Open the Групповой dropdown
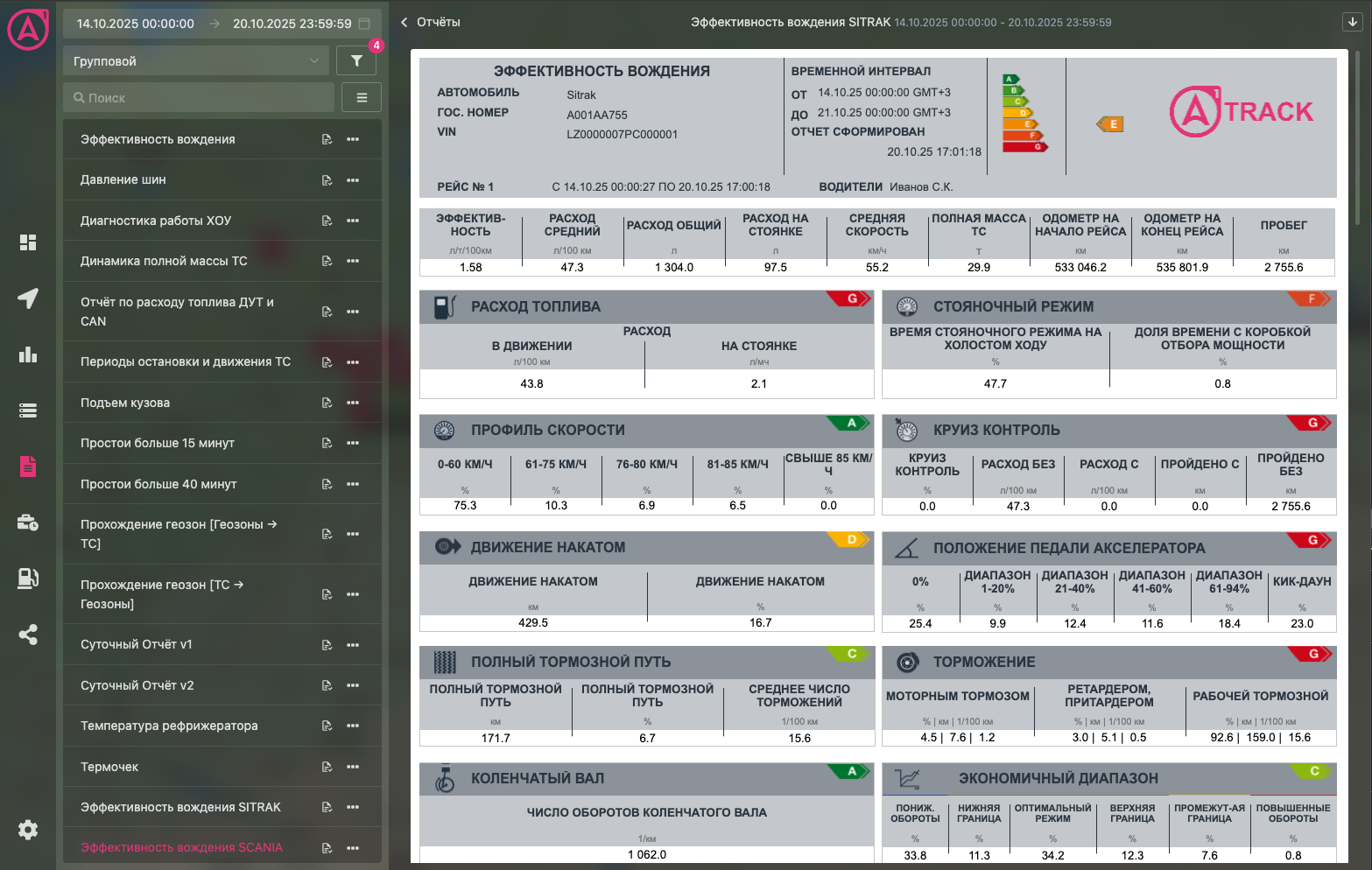 (x=196, y=60)
